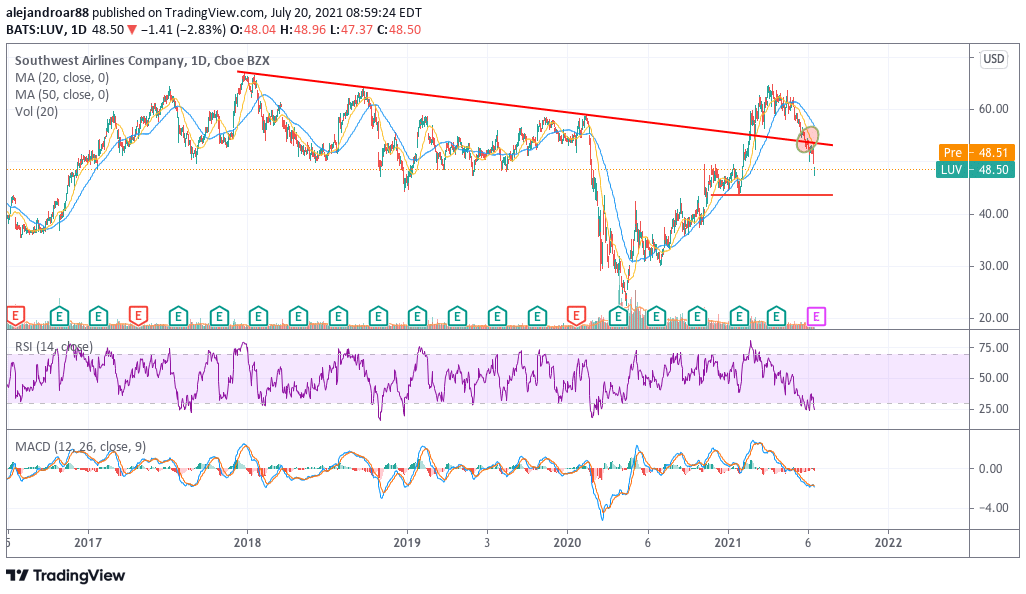Click the green earnings E marker directly above 2018
The width and height of the screenshot is (1026, 594).
point(258,317)
